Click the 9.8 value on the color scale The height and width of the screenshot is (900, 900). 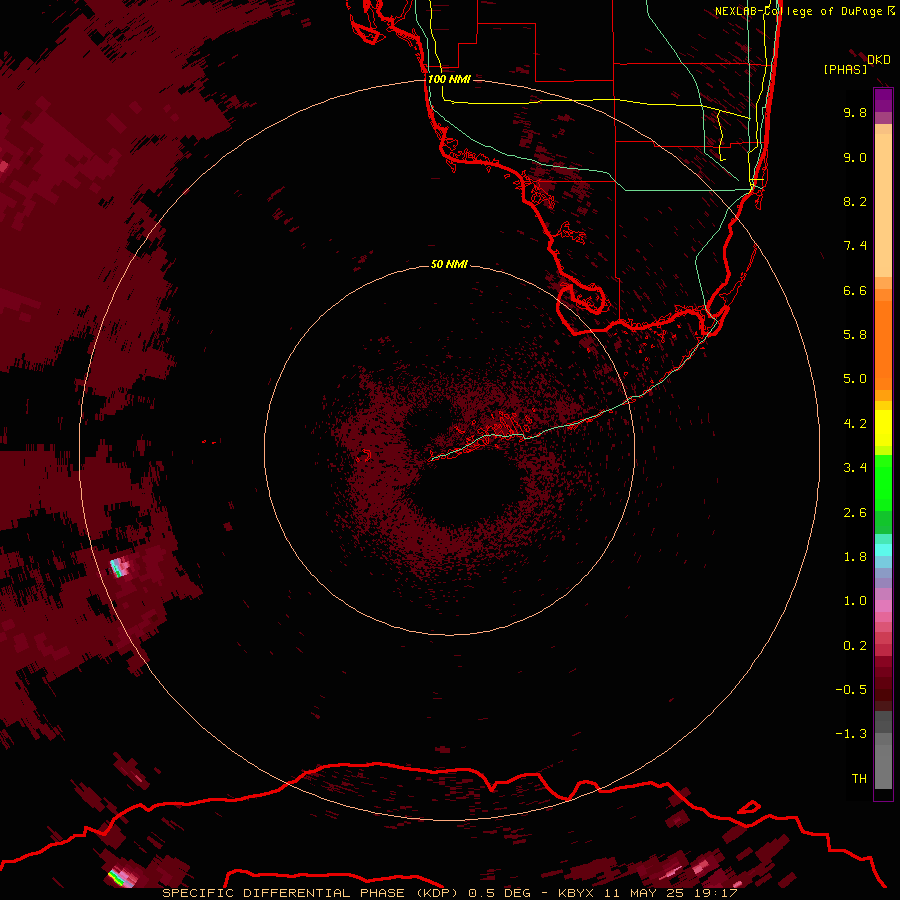[x=855, y=112]
